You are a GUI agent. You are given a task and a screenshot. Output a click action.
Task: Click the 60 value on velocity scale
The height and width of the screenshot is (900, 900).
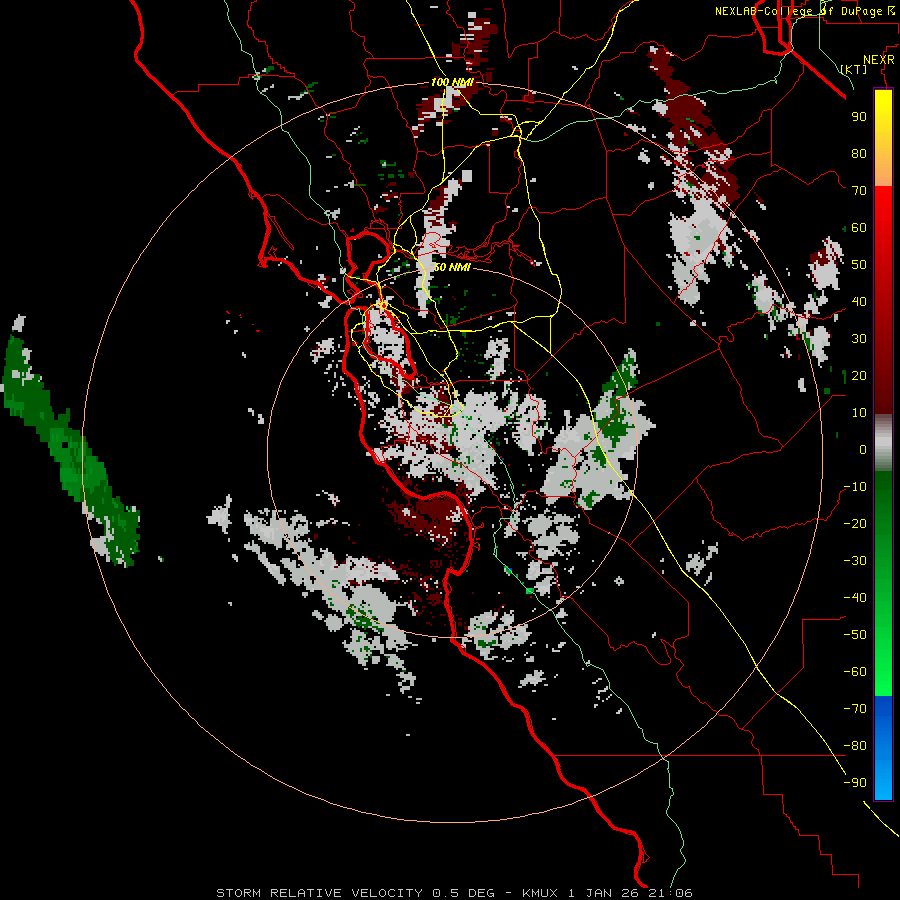pos(859,228)
